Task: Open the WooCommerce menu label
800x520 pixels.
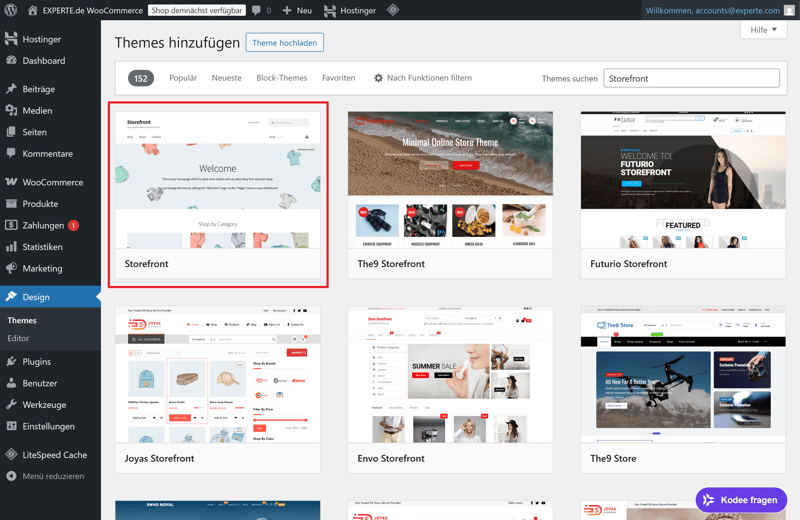Action: 53,182
